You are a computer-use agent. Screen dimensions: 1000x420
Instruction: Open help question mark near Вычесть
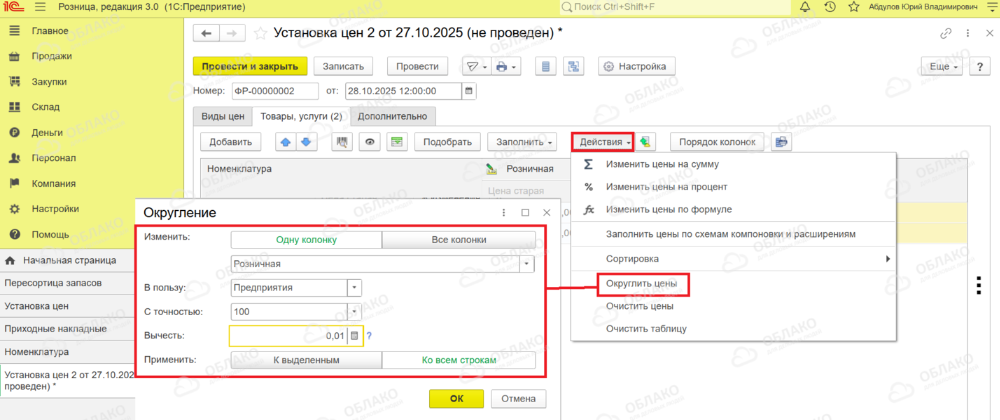pos(369,336)
